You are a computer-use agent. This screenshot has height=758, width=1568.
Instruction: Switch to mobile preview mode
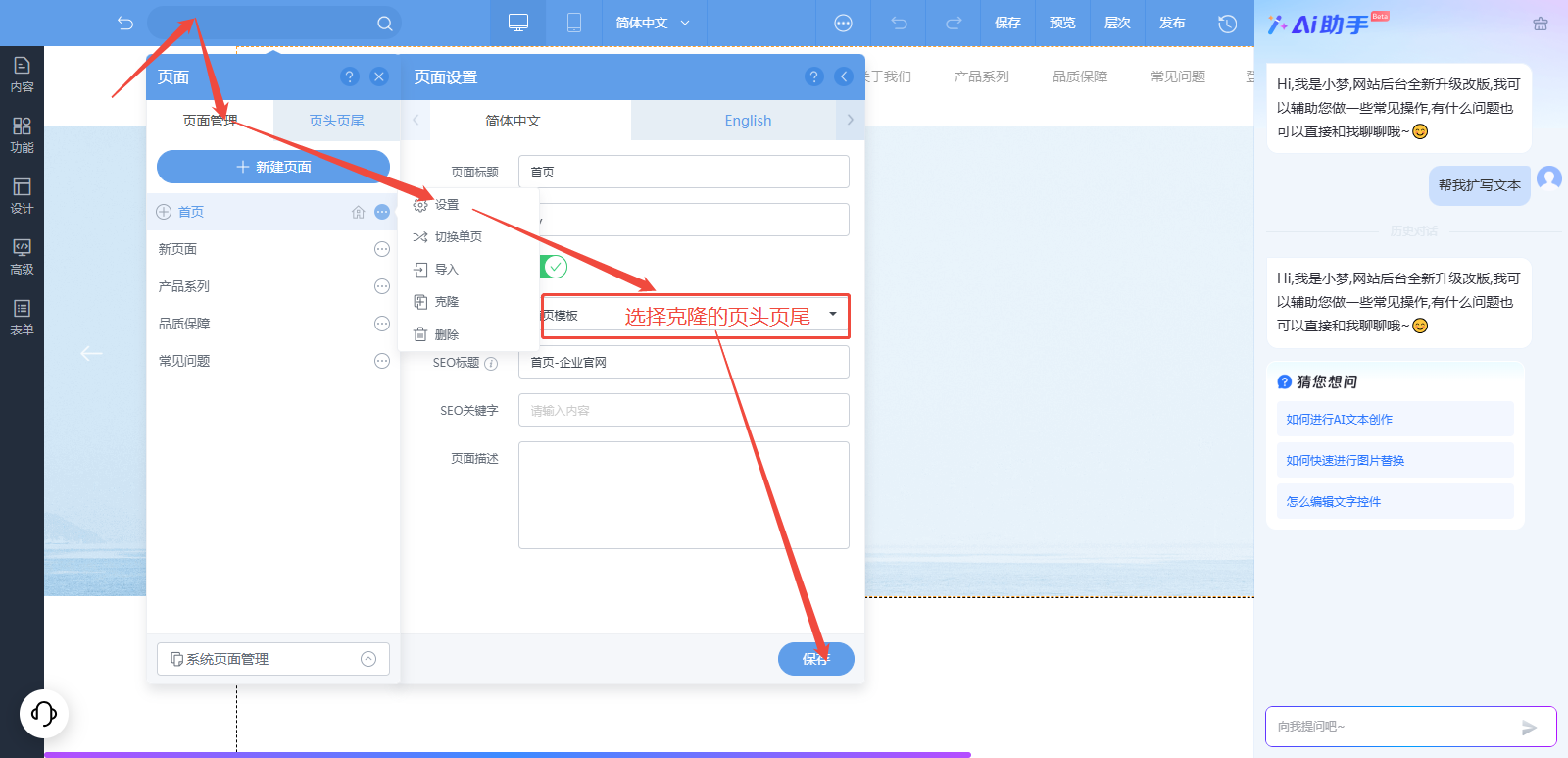coord(574,23)
